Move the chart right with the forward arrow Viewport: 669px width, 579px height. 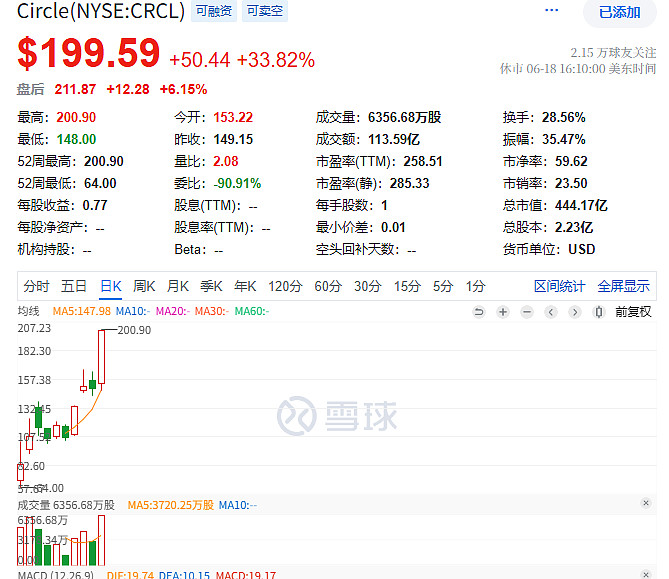pyautogui.click(x=575, y=312)
